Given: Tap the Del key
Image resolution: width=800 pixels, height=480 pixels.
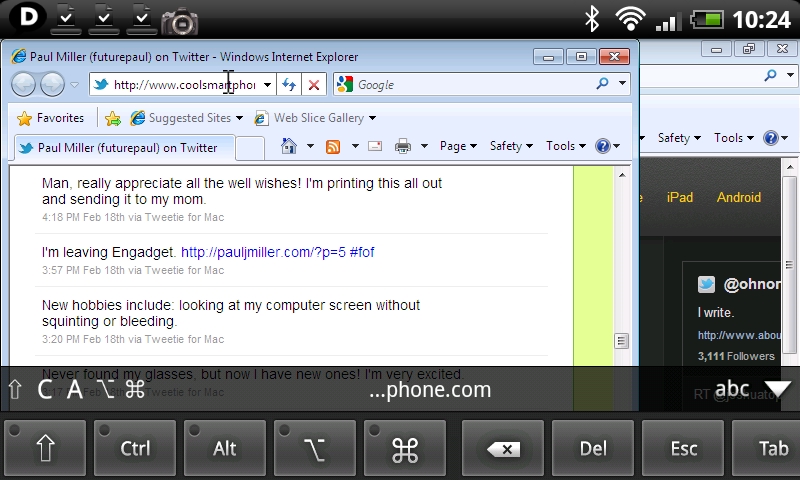Looking at the screenshot, I should click(593, 448).
